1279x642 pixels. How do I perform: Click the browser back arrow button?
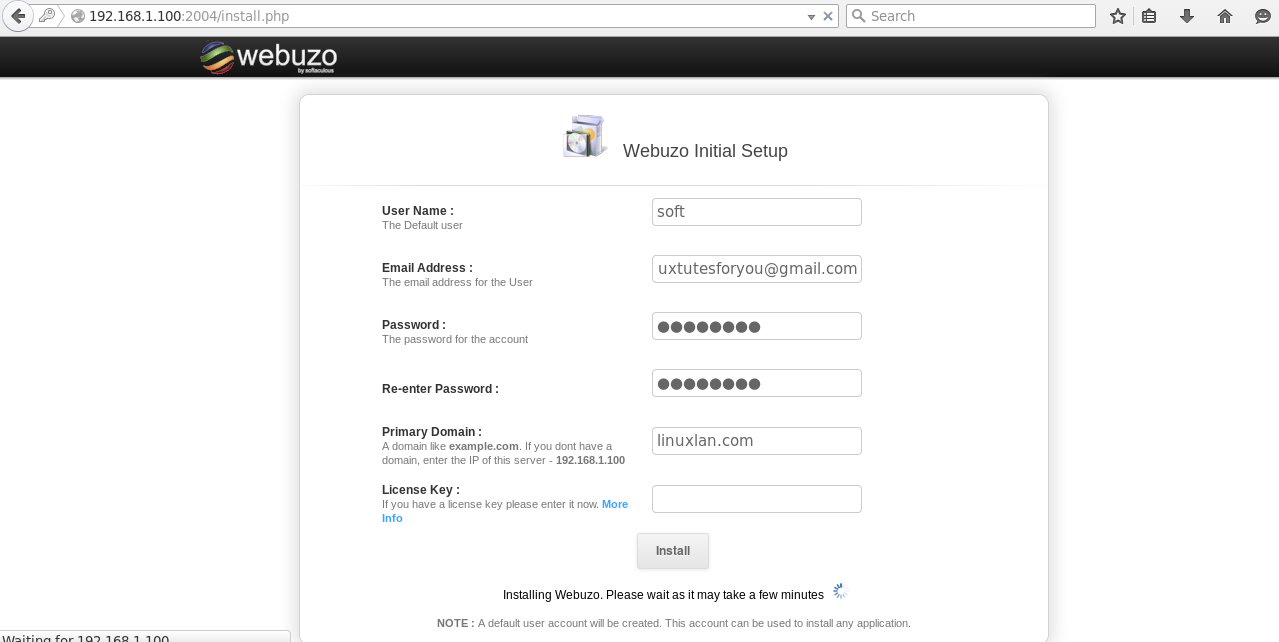[17, 16]
